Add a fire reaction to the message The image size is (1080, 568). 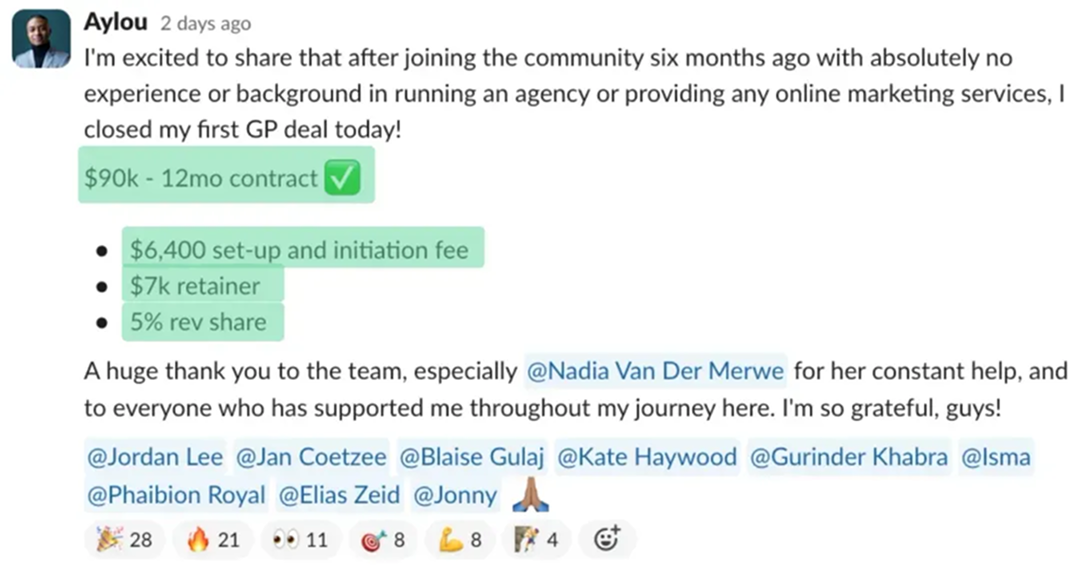[212, 540]
